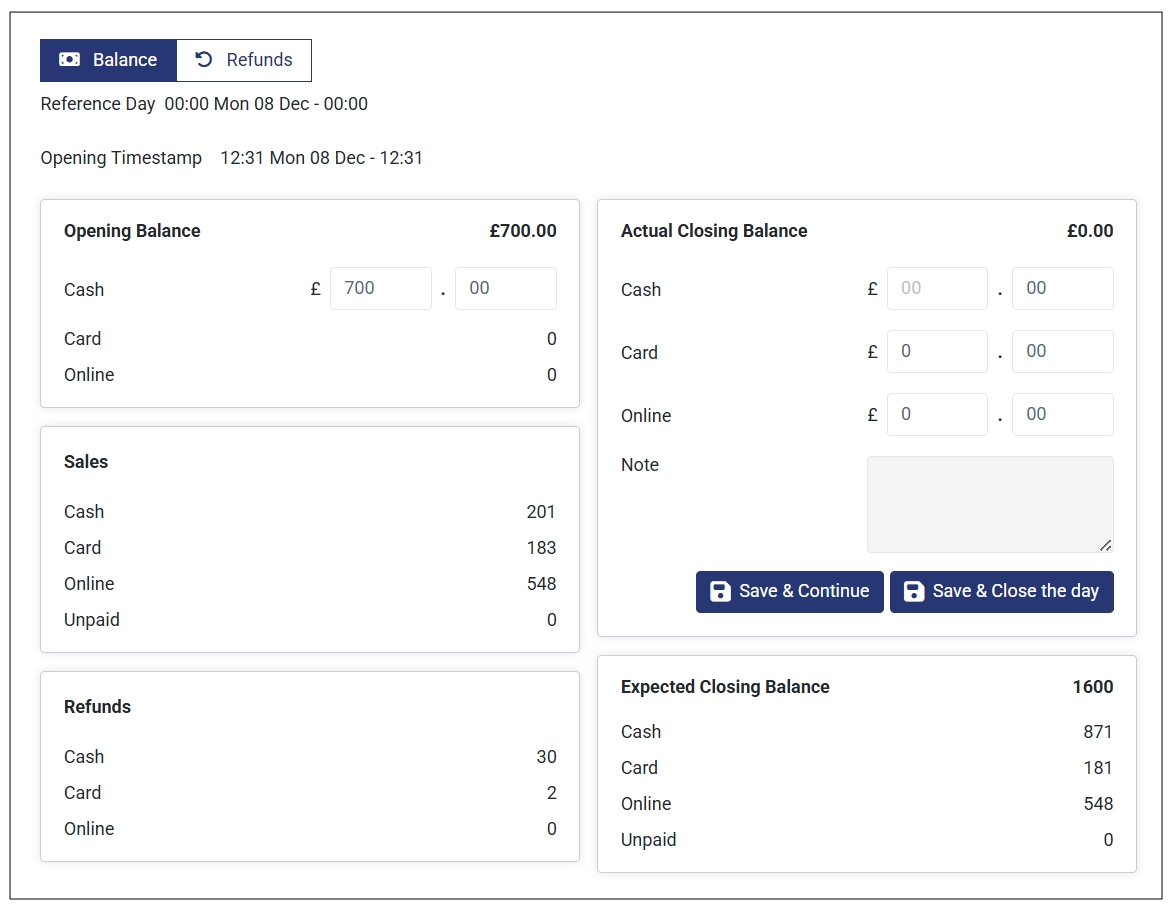This screenshot has height=910, width=1174.
Task: Select the Balance tab label
Action: pos(125,60)
